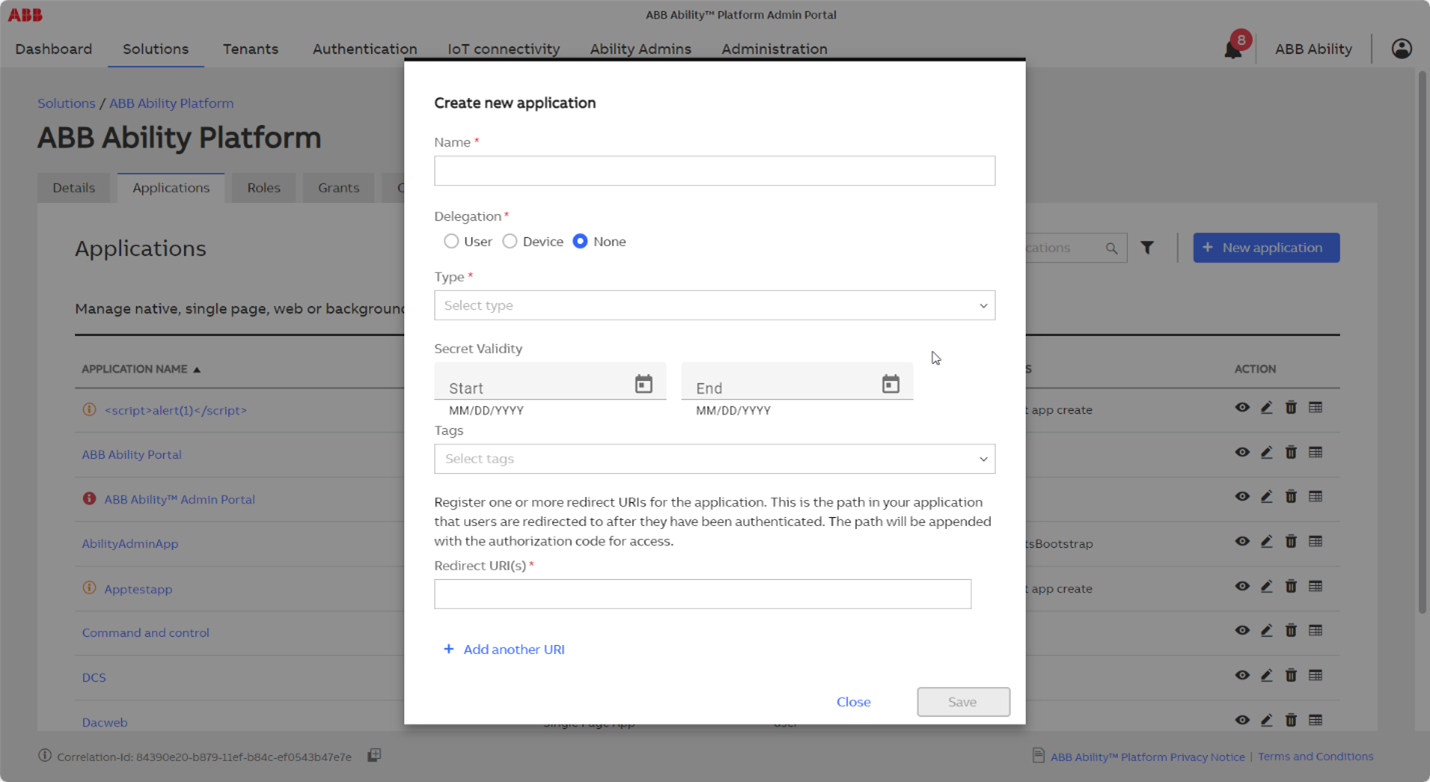Viewport: 1430px width, 782px height.
Task: Edit the Command and control application
Action: [1266, 630]
